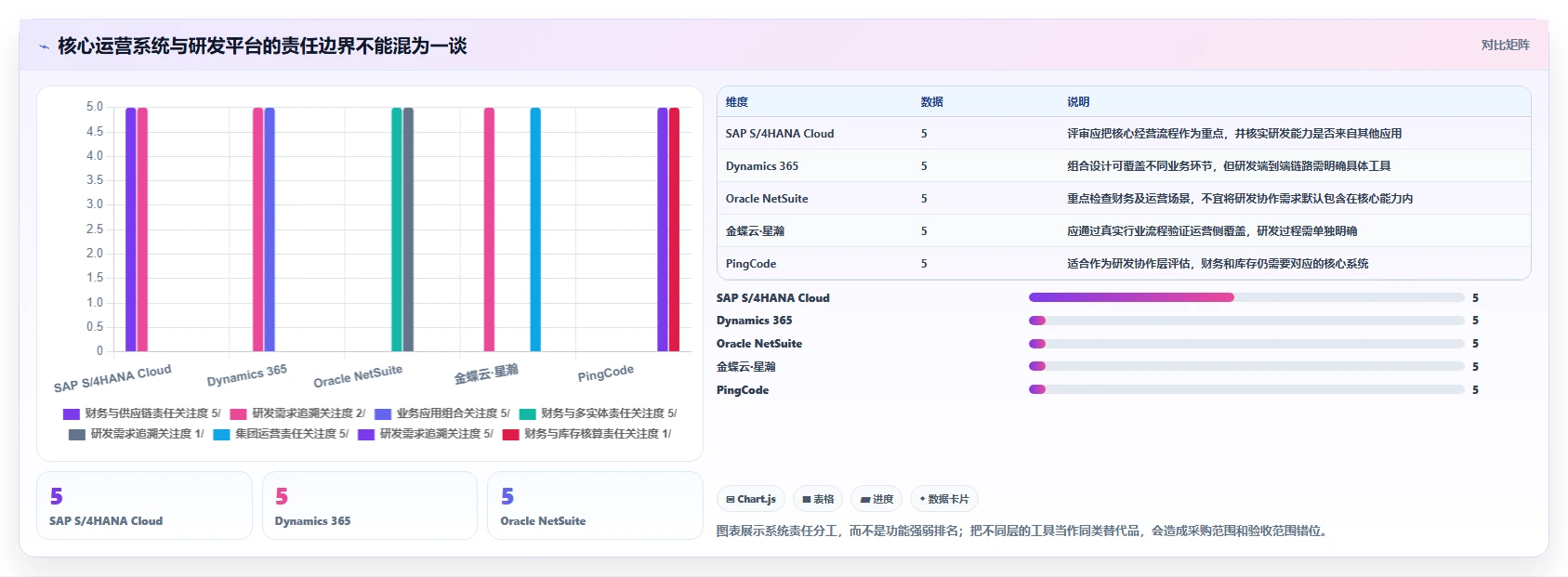Toggle the purple 研发需求追溯关注度 5/ legend entry
The image size is (1568, 577).
tap(426, 434)
